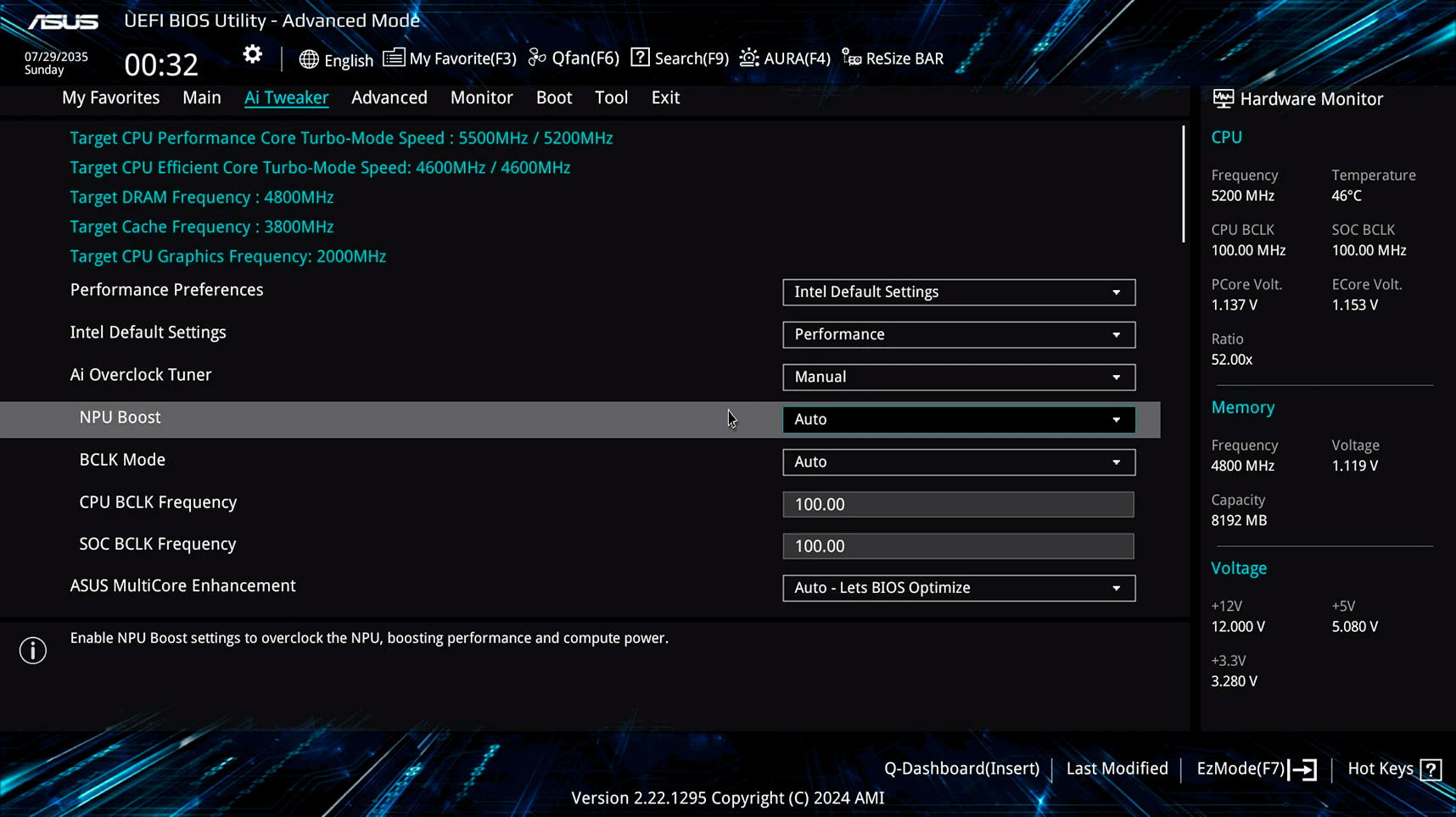
Task: Click the Ratio 52.00x value
Action: click(x=1232, y=360)
